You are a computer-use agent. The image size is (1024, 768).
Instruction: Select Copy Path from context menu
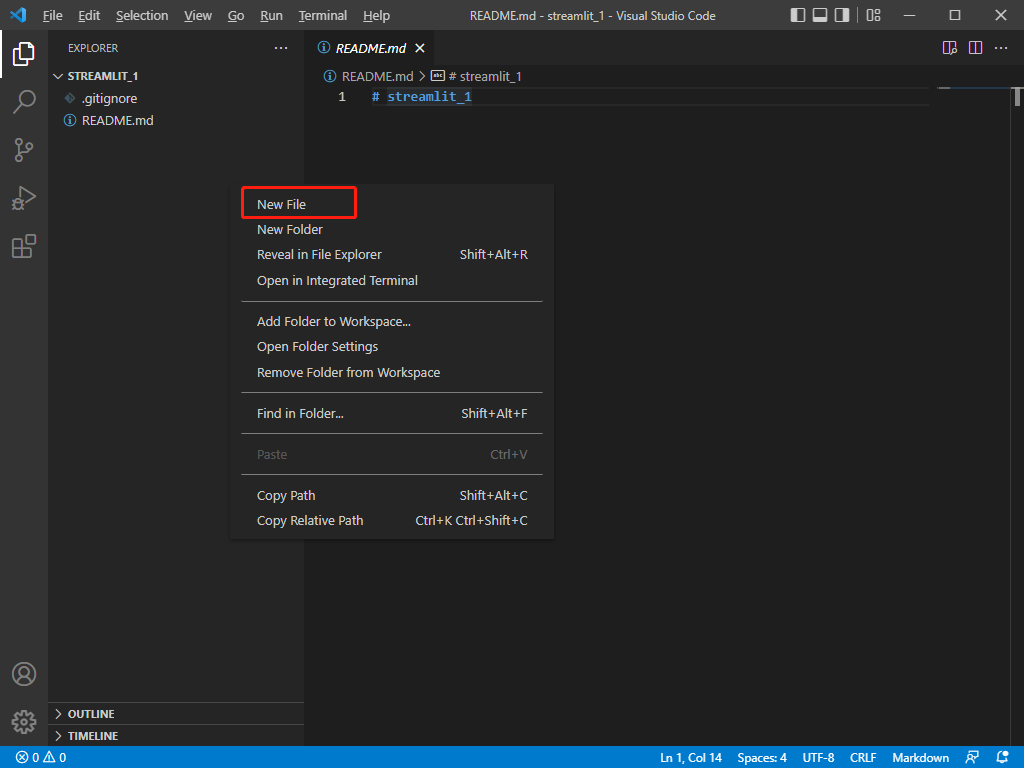[392, 496]
